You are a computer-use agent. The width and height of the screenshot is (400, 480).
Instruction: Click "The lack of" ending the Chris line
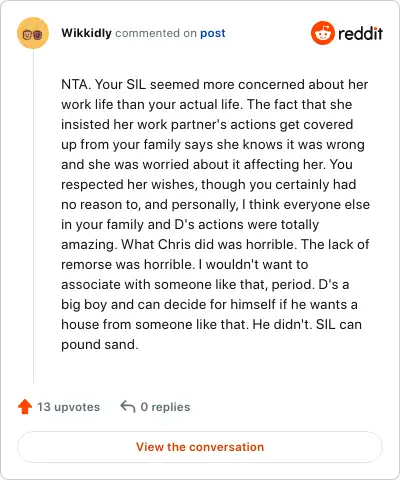coord(335,244)
